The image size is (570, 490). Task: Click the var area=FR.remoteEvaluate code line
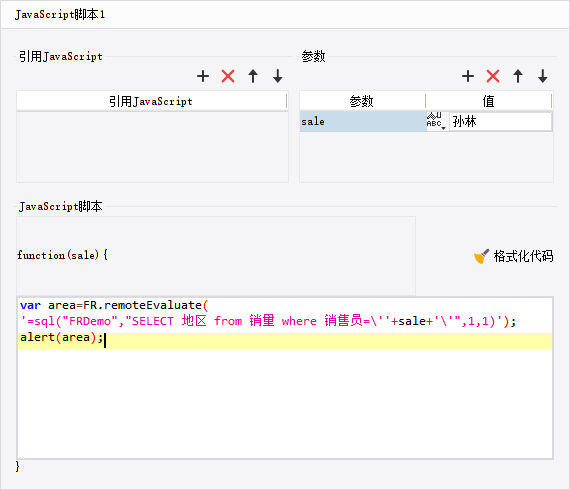pyautogui.click(x=114, y=305)
